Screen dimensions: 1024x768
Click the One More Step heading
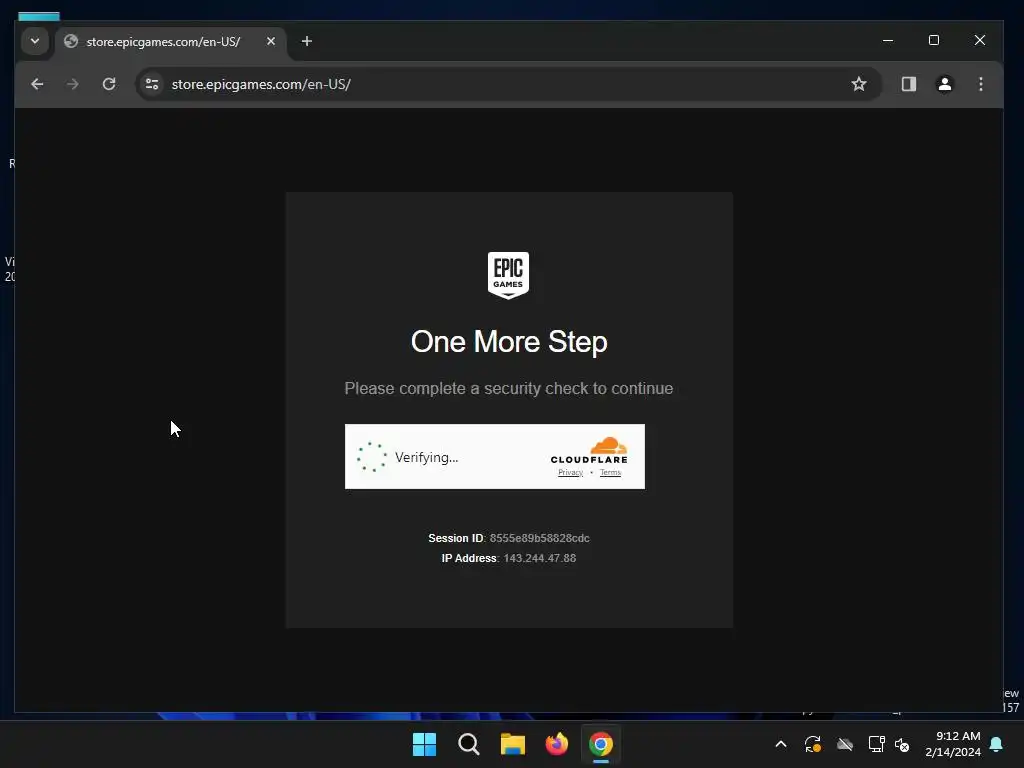click(x=509, y=342)
